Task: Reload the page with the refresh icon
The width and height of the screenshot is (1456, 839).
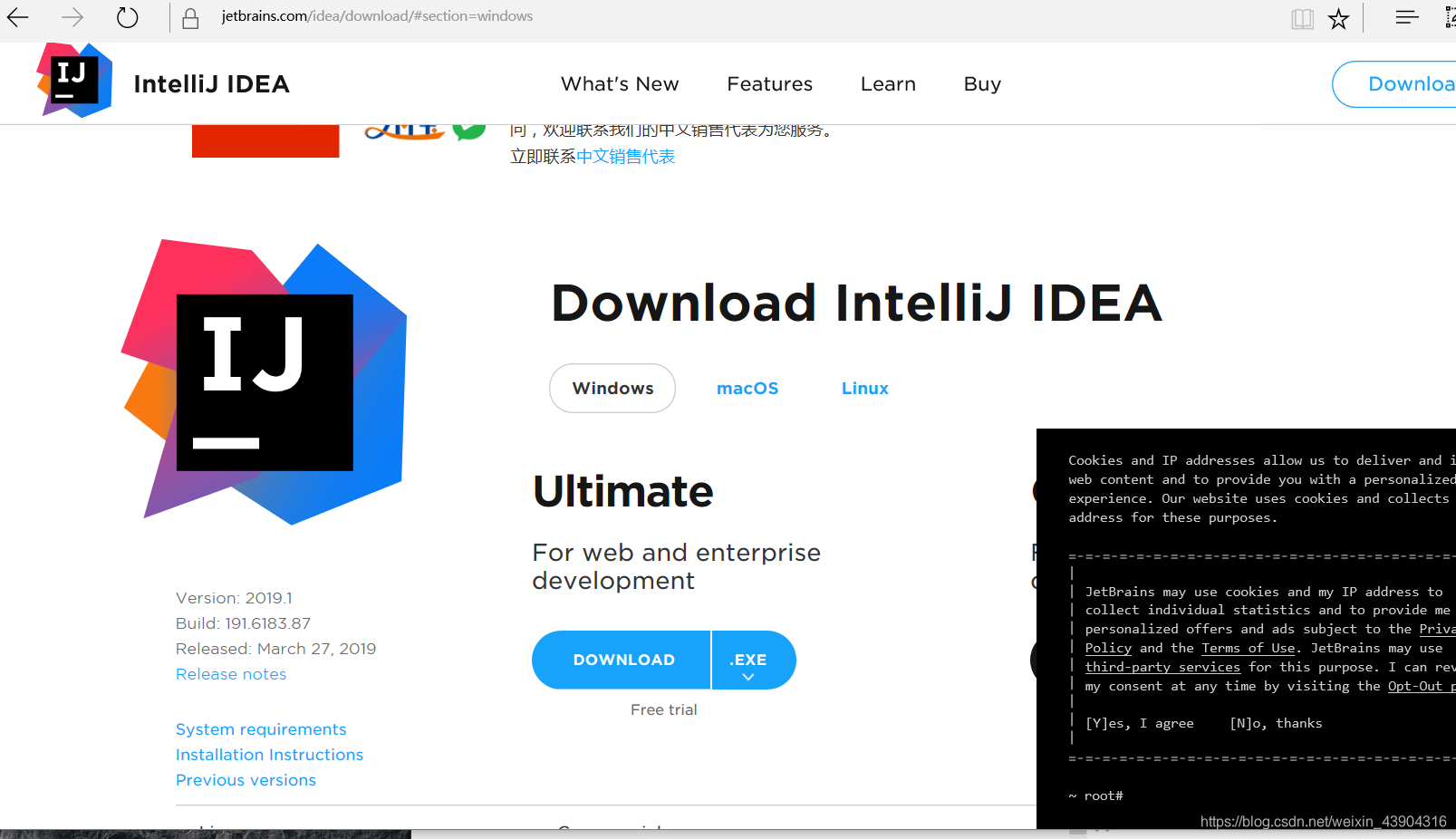Action: (128, 17)
